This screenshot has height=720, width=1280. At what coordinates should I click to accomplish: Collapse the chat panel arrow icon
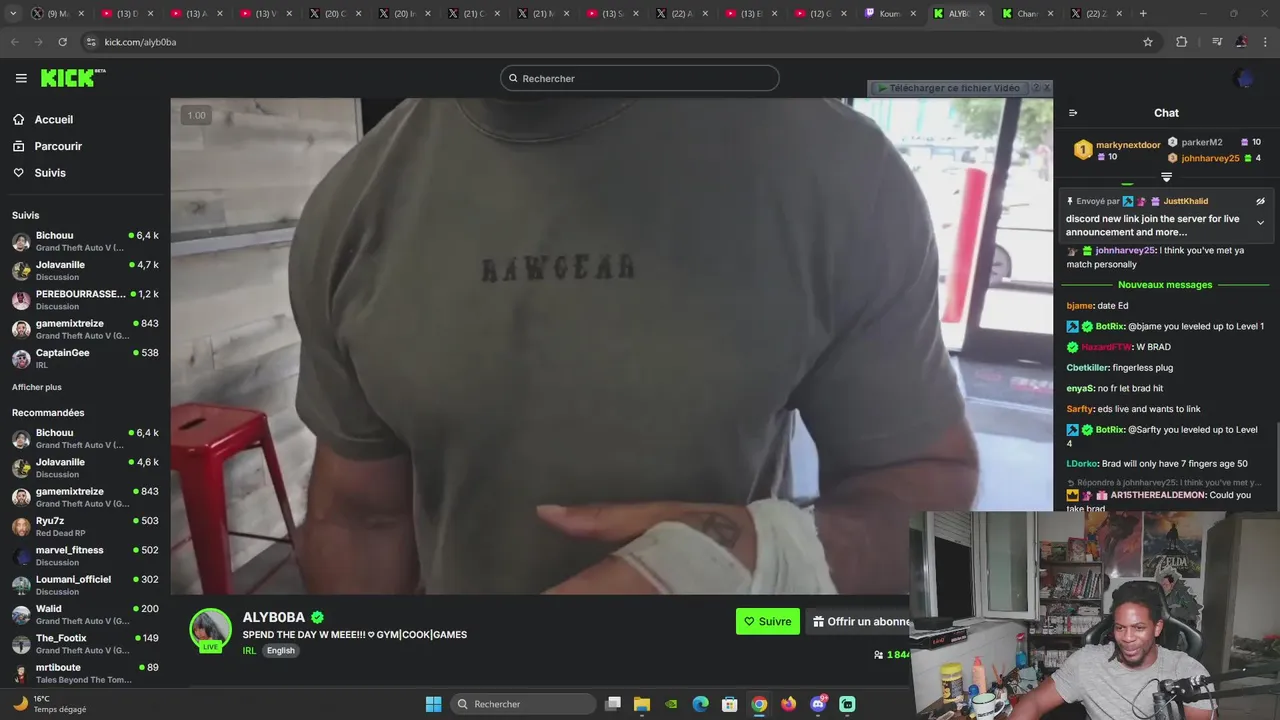click(1073, 113)
